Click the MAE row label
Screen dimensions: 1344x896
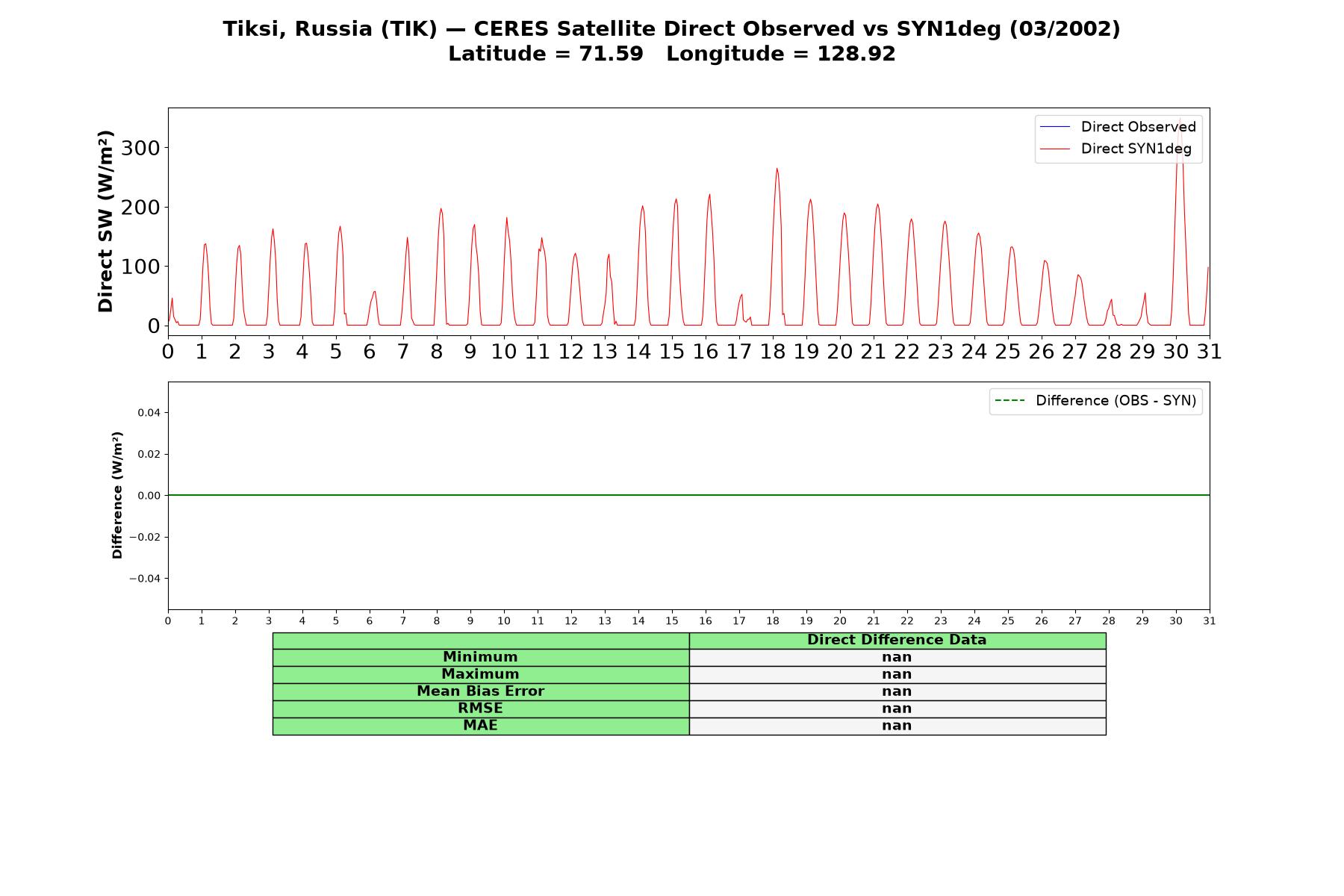(480, 726)
